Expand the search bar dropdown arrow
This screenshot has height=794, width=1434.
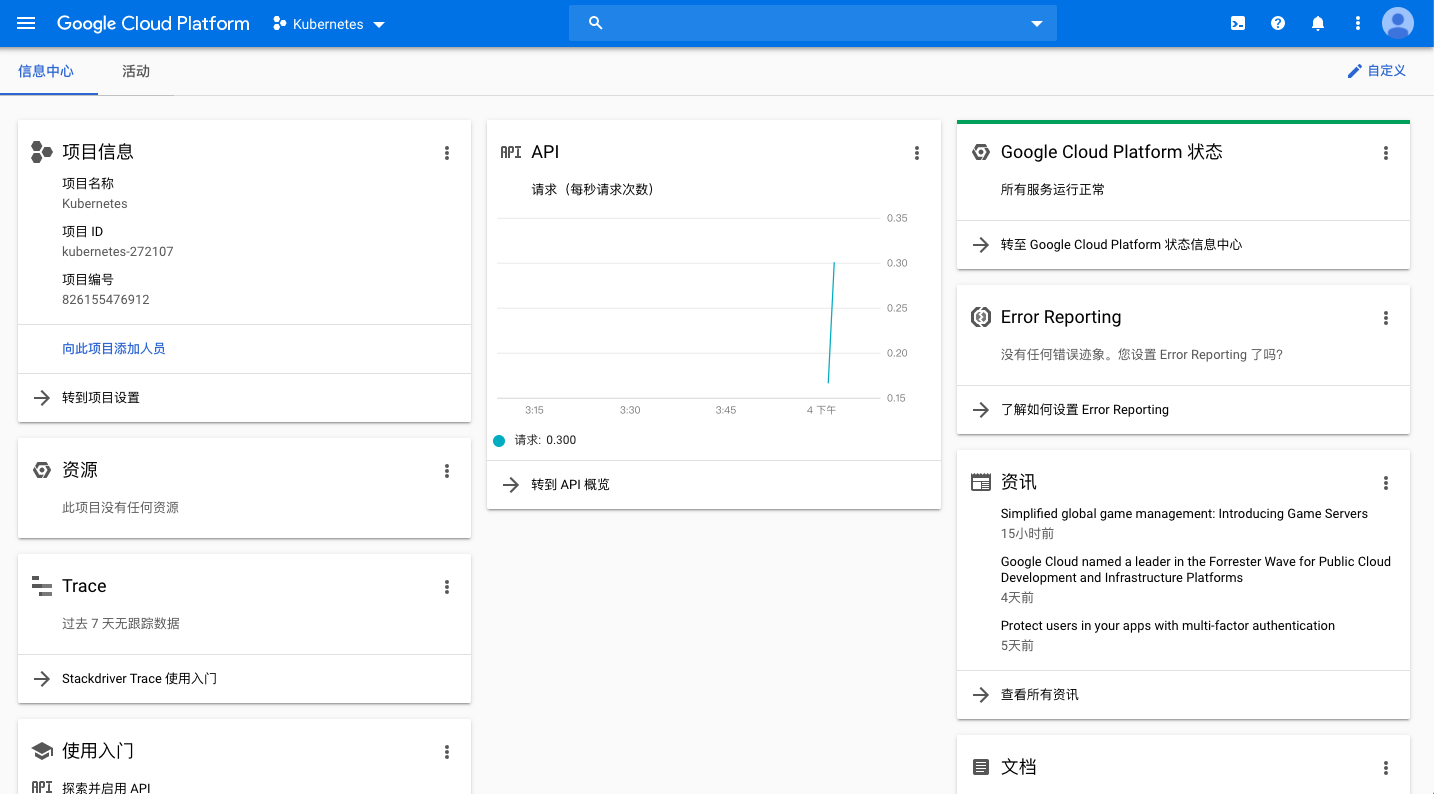1037,24
